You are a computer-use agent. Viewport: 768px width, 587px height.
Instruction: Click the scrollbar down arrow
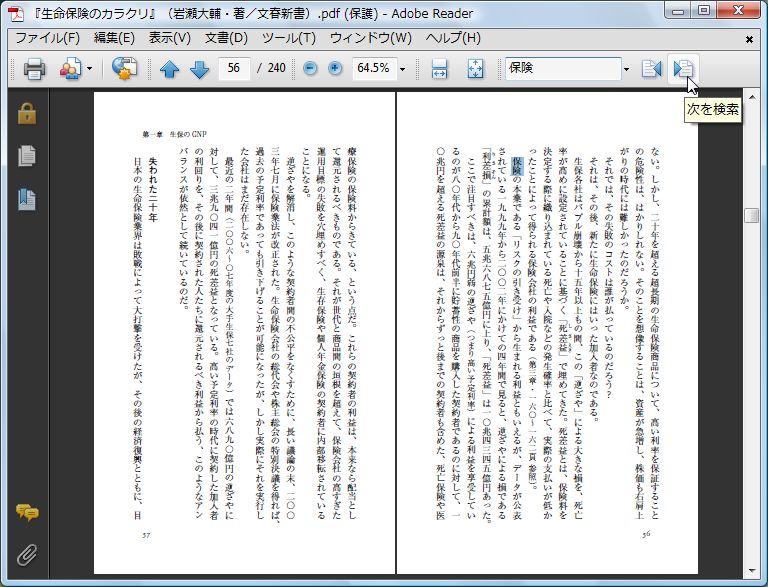751,571
